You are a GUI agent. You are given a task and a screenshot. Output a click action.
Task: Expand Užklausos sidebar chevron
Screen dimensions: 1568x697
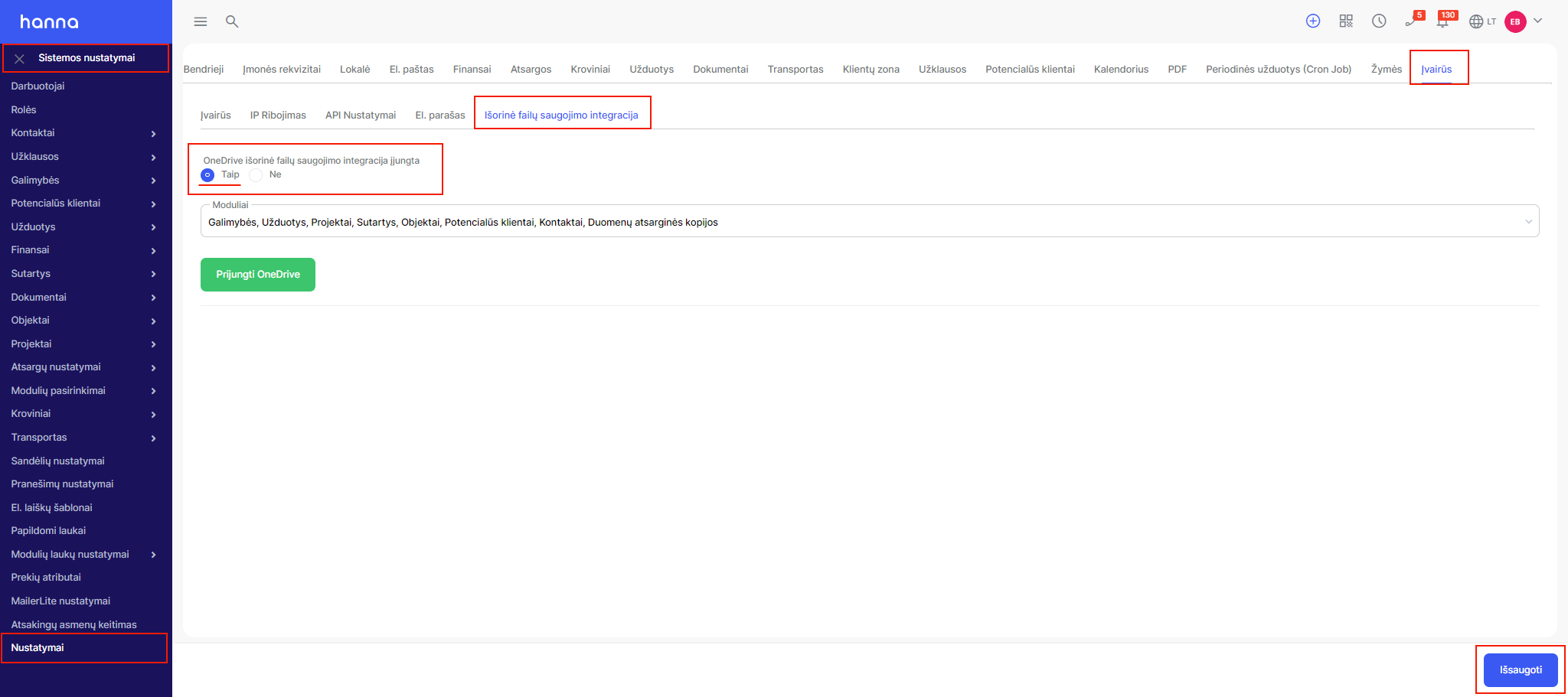point(154,158)
